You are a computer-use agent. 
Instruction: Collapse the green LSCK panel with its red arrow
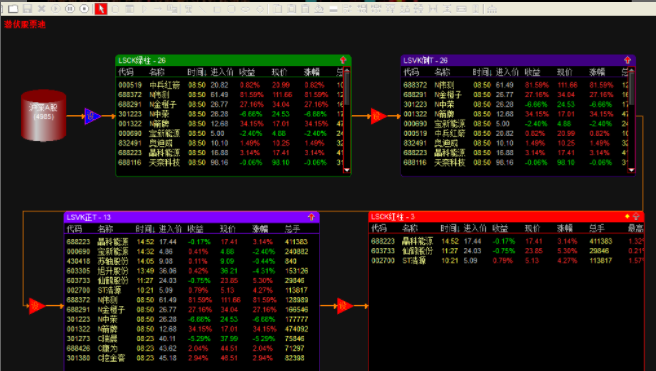click(x=343, y=60)
